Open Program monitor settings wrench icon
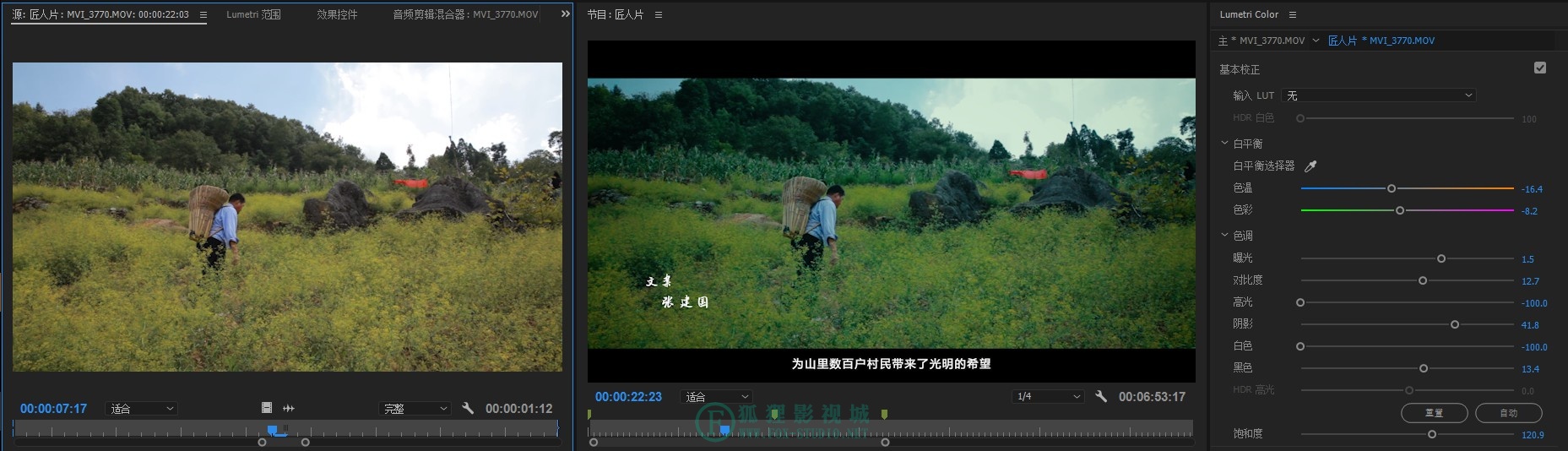This screenshot has height=451, width=1568. click(1101, 396)
